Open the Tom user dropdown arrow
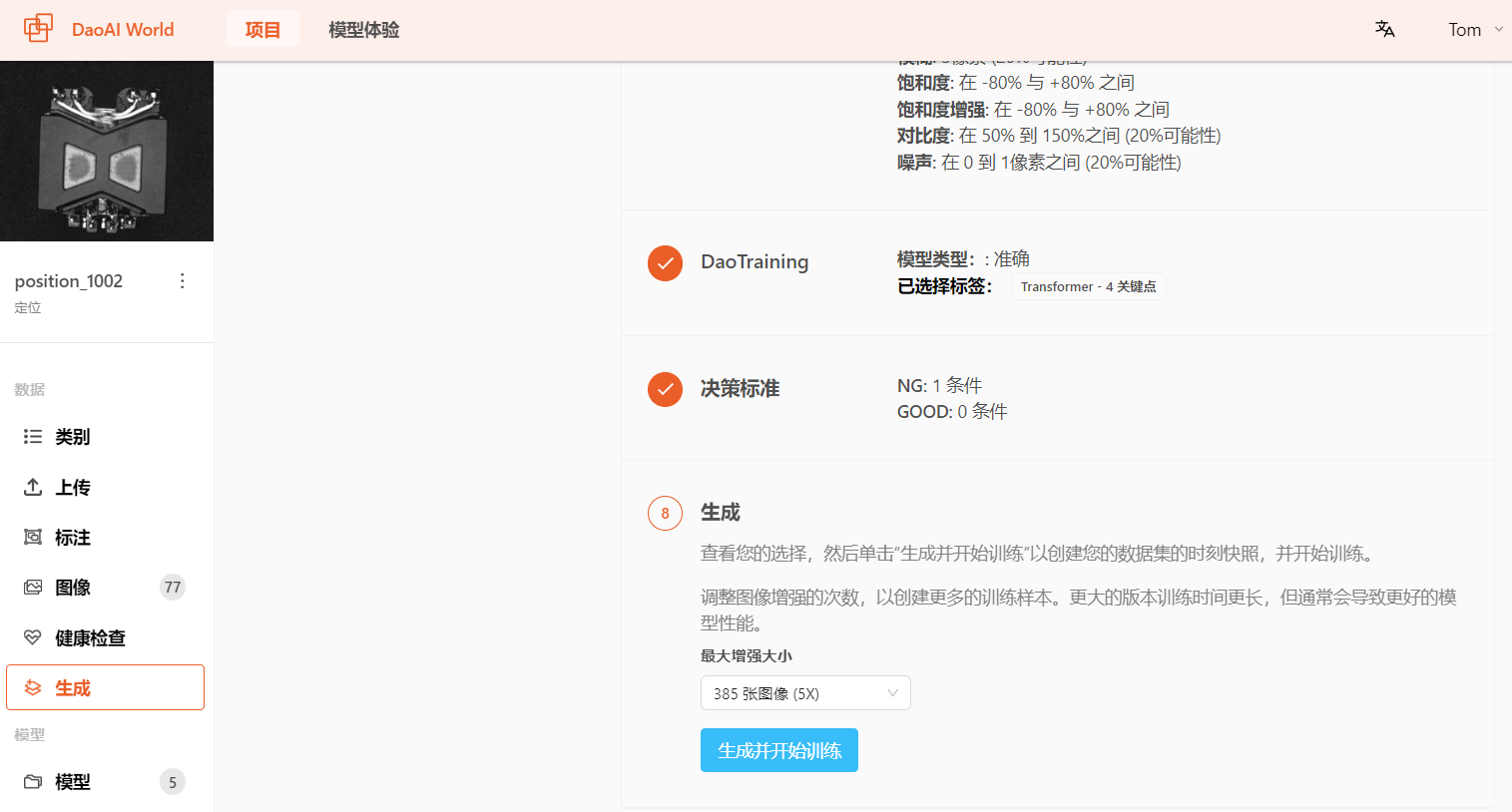Image resolution: width=1512 pixels, height=812 pixels. tap(1498, 30)
